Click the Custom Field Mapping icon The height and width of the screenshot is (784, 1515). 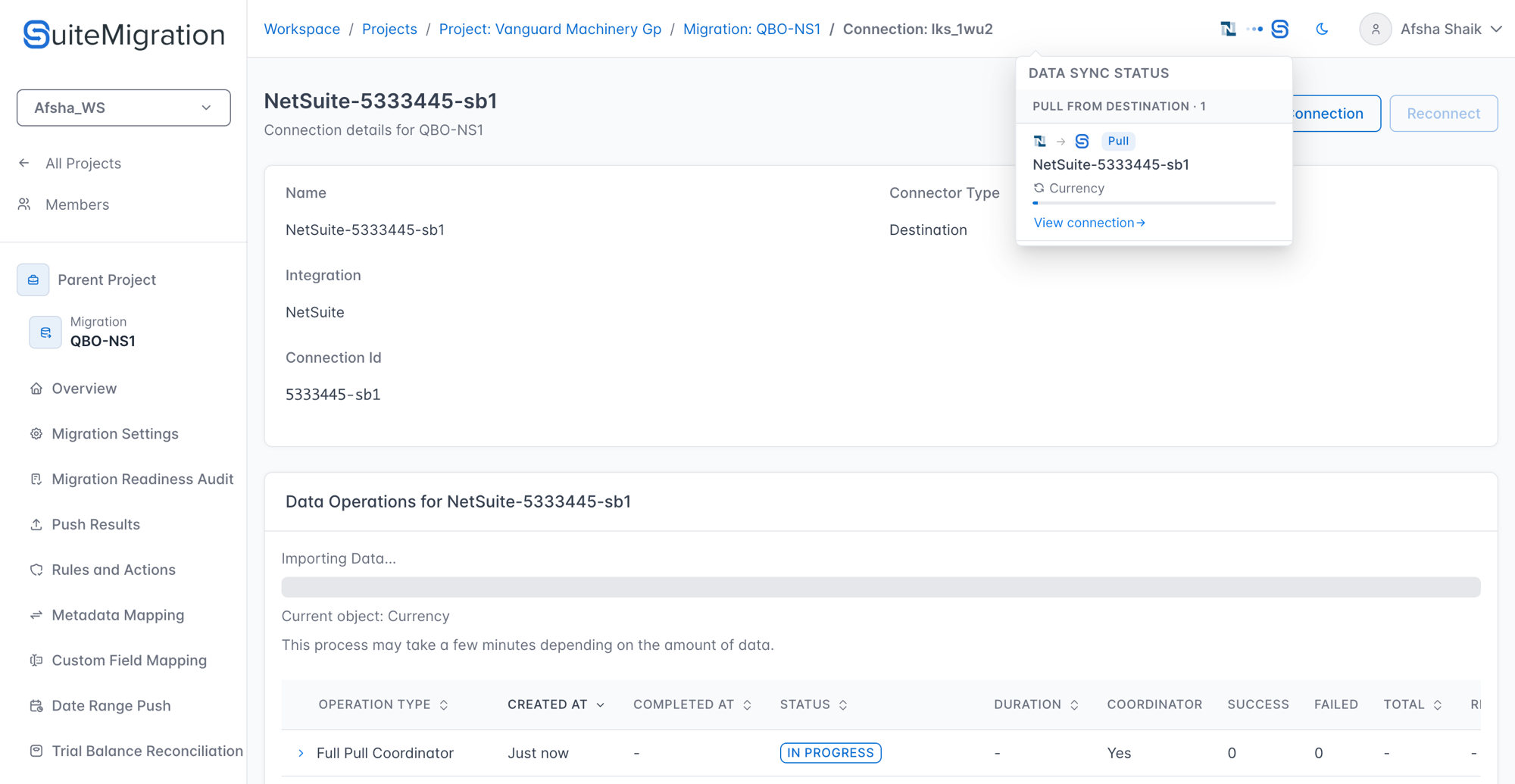point(36,661)
